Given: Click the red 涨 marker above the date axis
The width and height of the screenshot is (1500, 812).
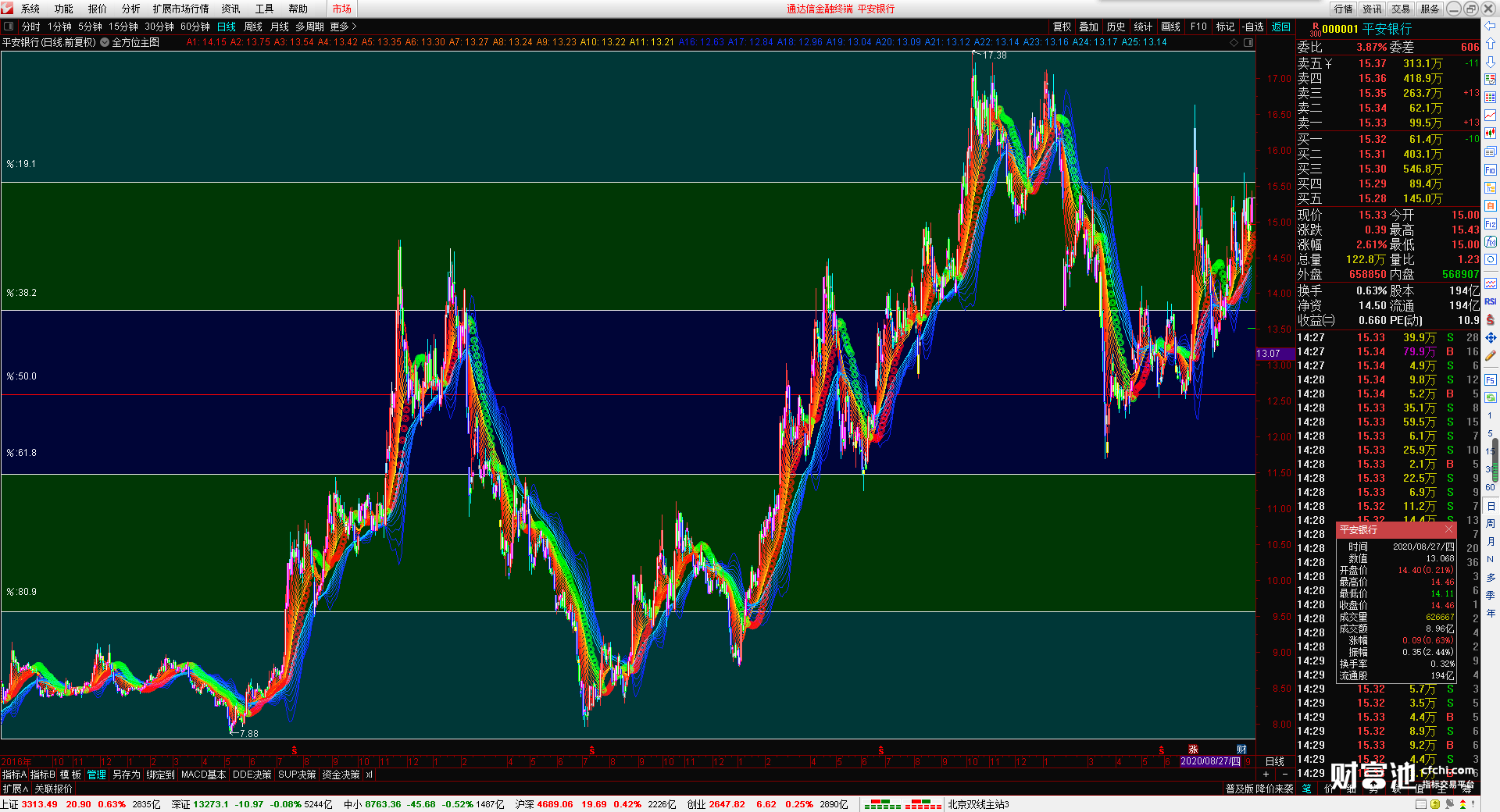Looking at the screenshot, I should [x=1193, y=750].
